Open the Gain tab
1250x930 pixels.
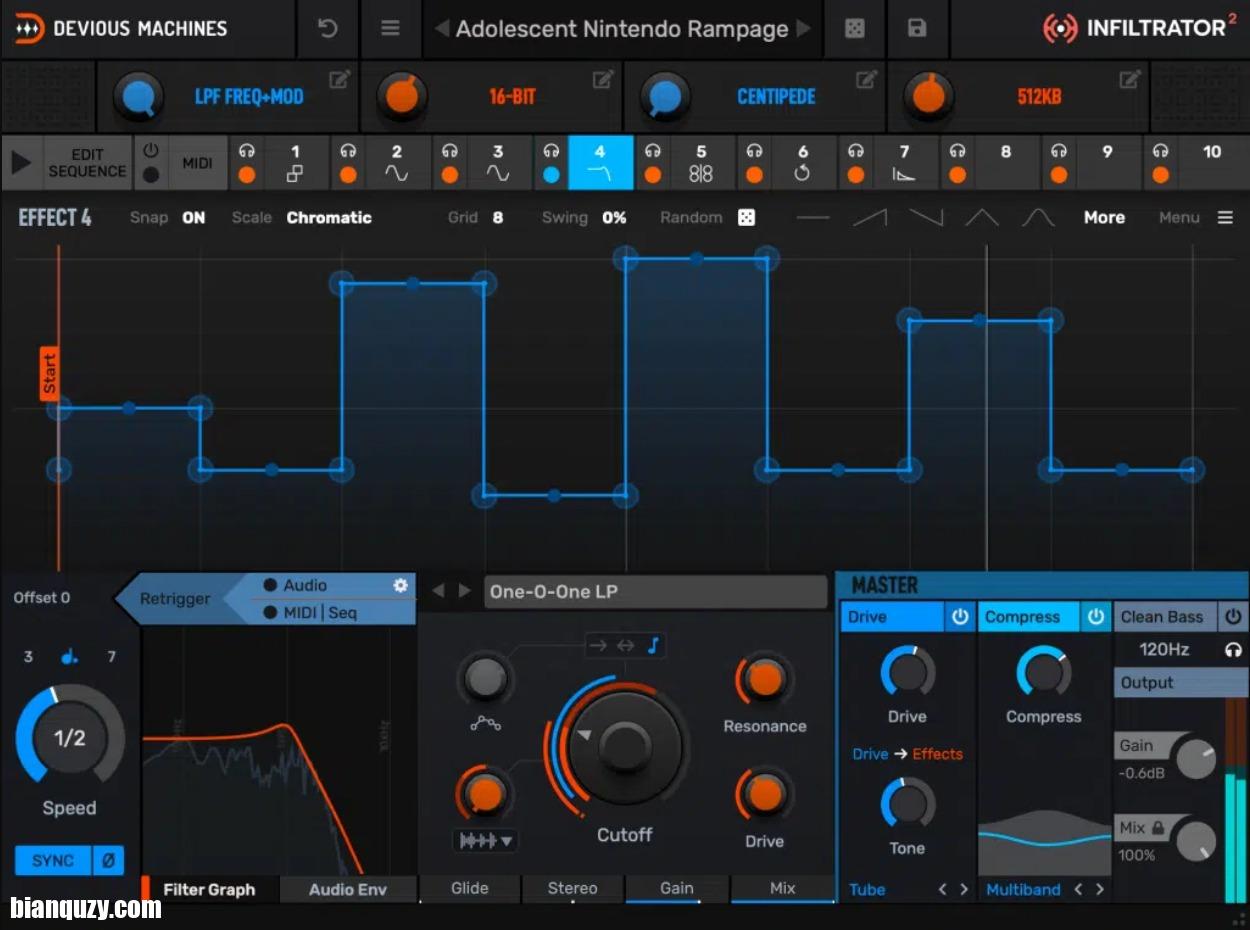point(677,888)
